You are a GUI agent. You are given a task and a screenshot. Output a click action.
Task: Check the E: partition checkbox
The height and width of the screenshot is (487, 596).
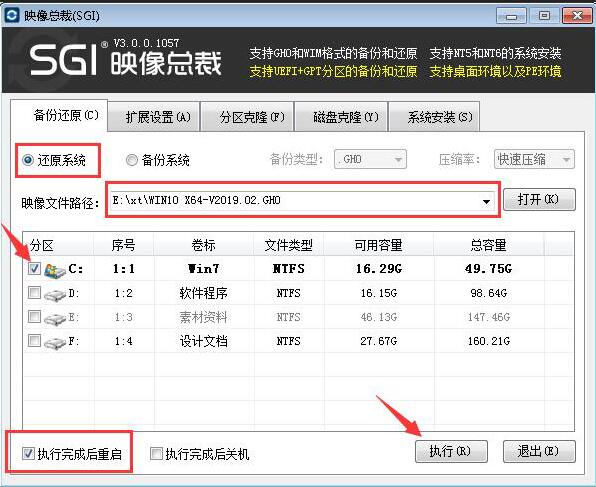point(34,316)
